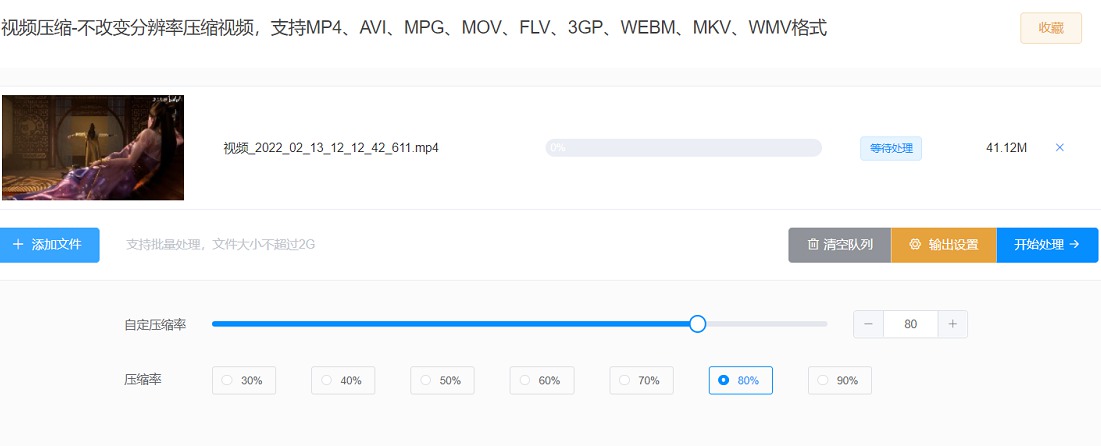The height and width of the screenshot is (446, 1101).
Task: Choose the 50% compression radio button
Action: pyautogui.click(x=442, y=380)
